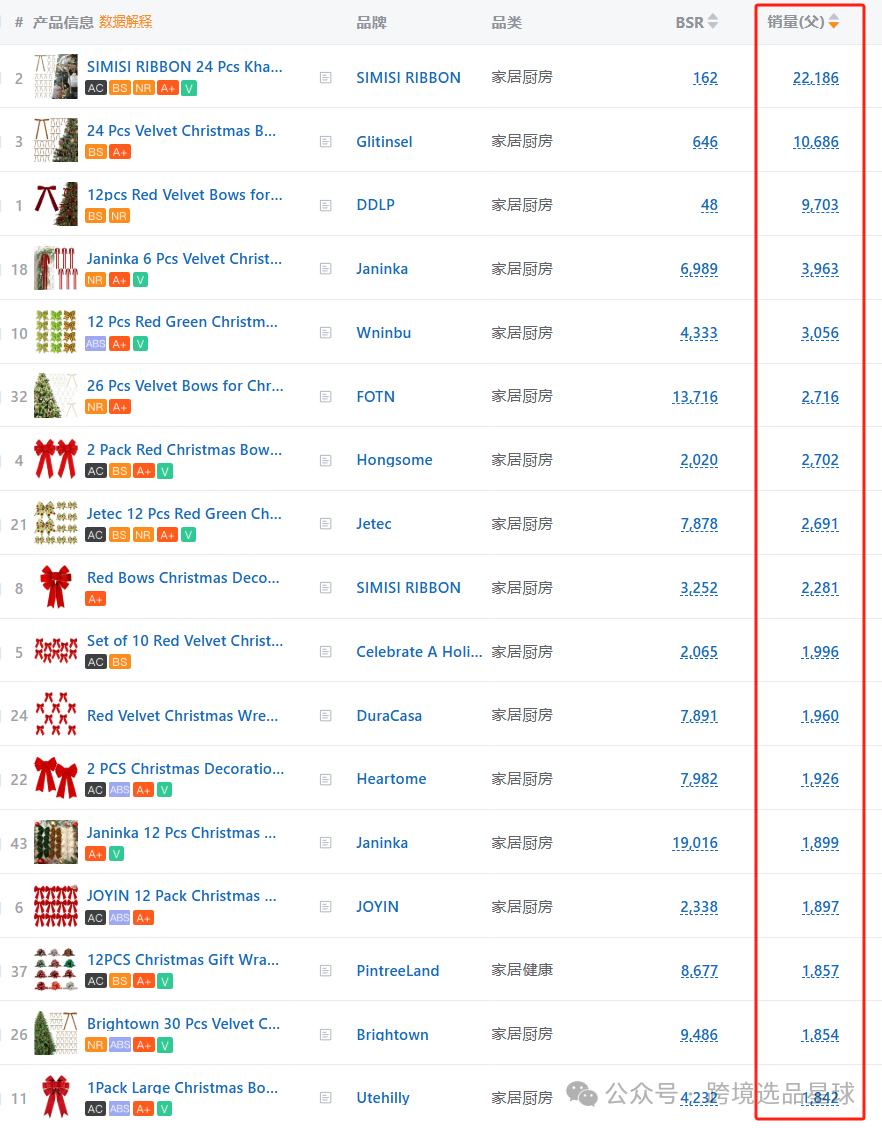Open the 数据解释 link in header
Screen dimensions: 882x1128
pyautogui.click(x=126, y=22)
